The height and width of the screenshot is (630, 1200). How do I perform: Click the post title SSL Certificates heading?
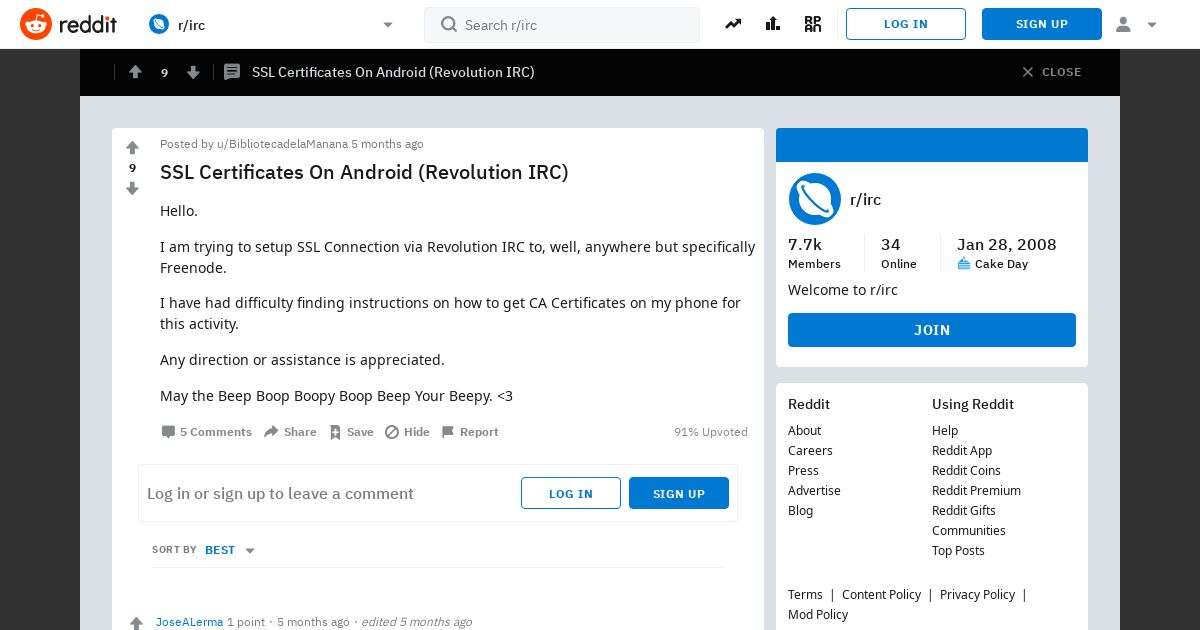click(x=364, y=172)
